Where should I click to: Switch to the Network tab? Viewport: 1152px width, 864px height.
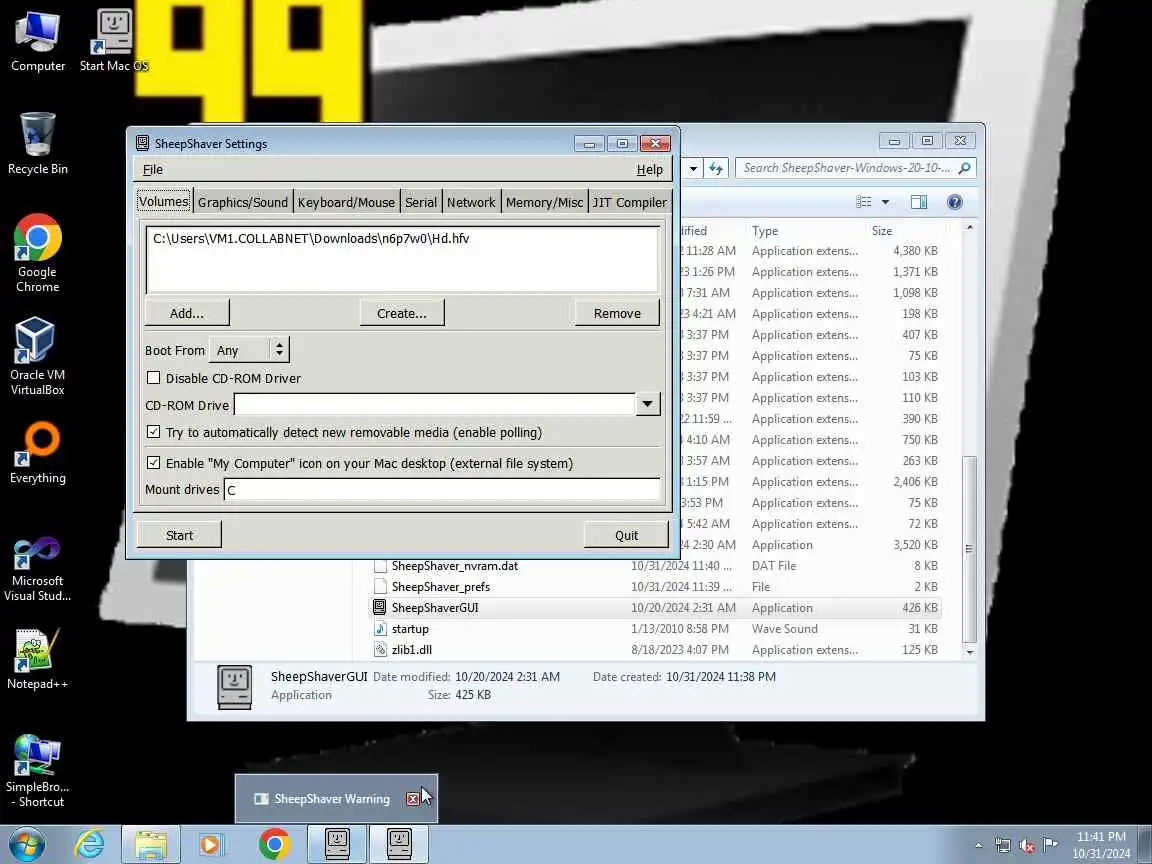[471, 202]
